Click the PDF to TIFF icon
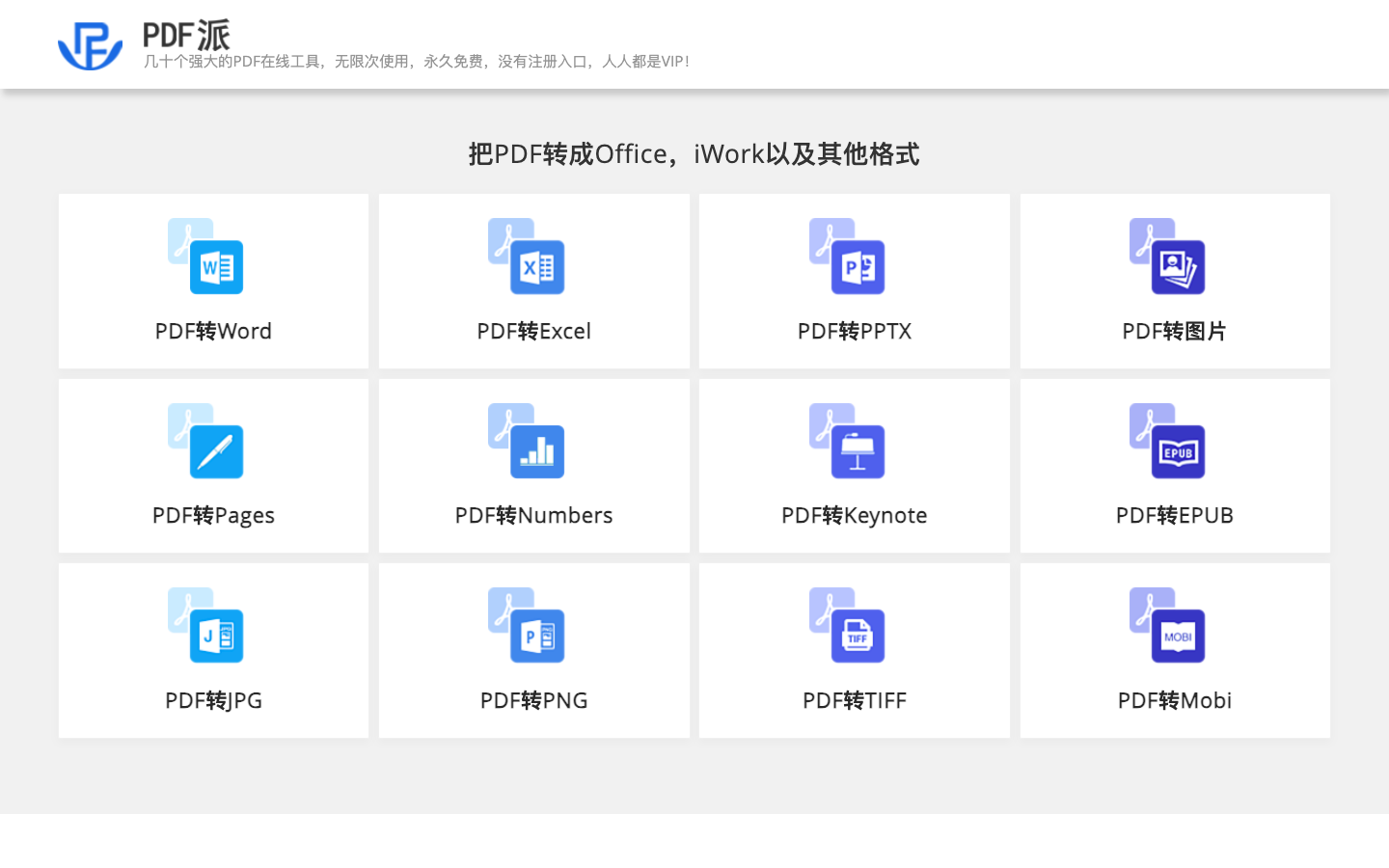Screen dimensions: 1389x868 click(847, 625)
